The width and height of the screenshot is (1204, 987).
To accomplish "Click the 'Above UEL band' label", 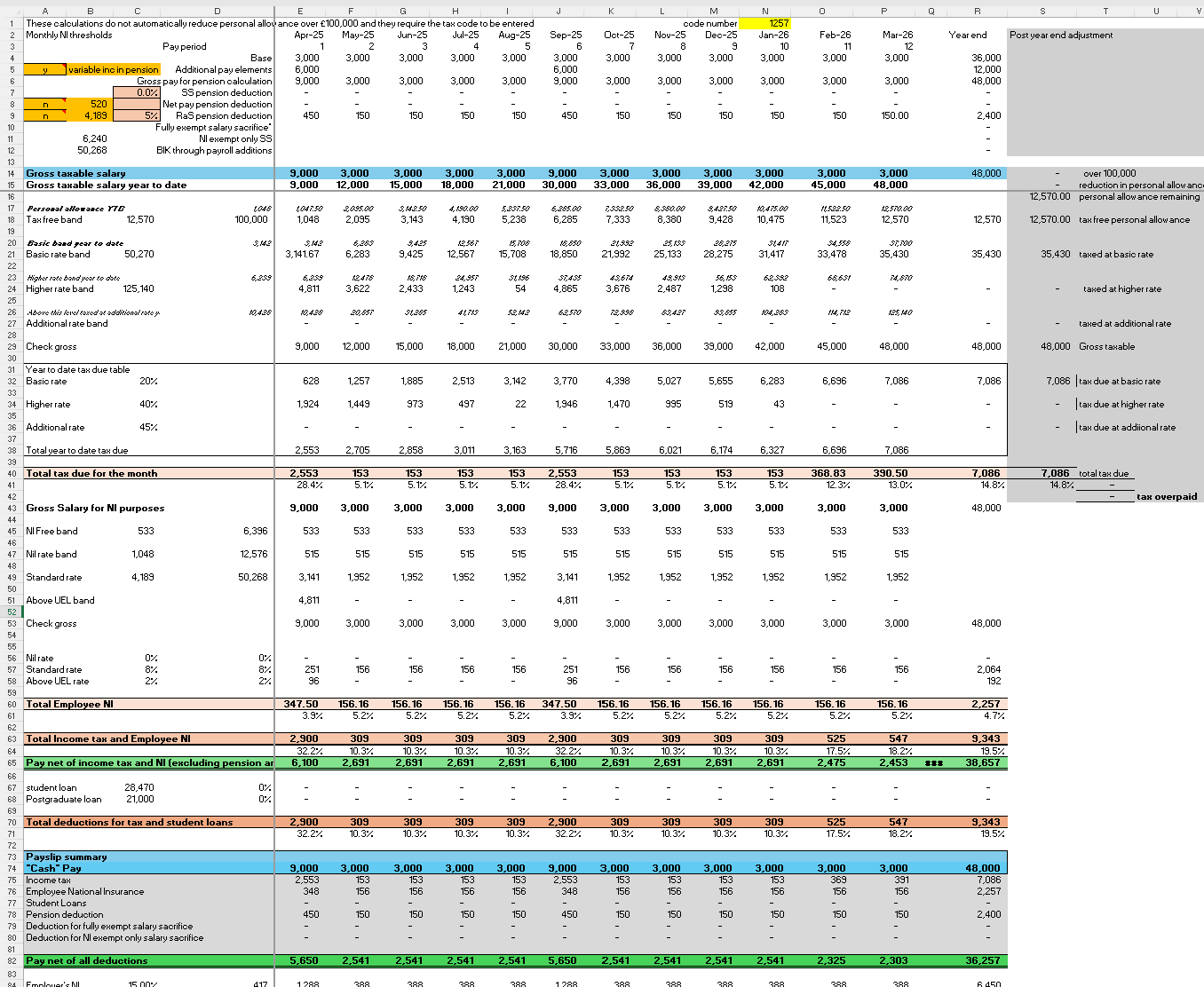I will coord(59,600).
